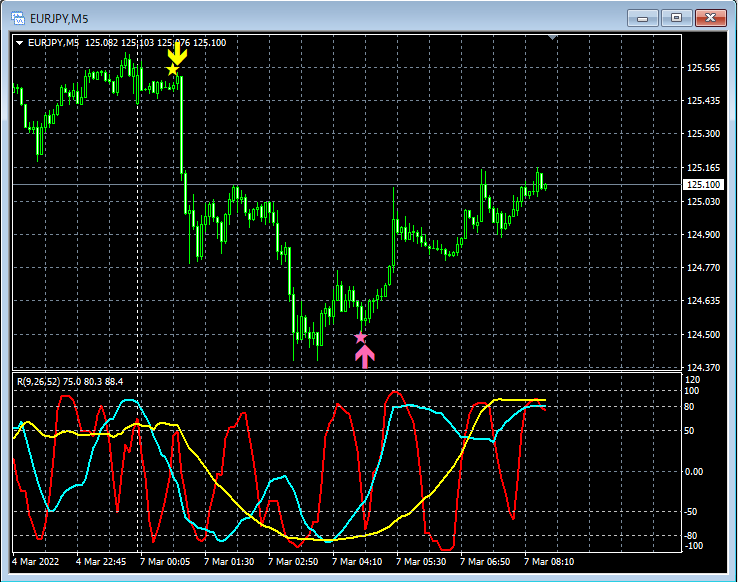
Task: Click the 7 Mar 02:50 time label
Action: click(293, 562)
